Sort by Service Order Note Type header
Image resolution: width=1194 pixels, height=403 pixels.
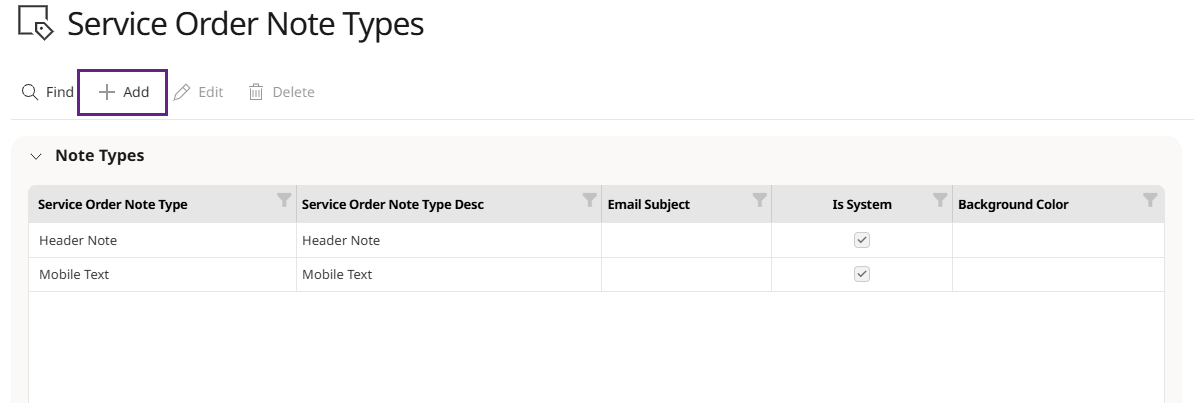coord(113,204)
